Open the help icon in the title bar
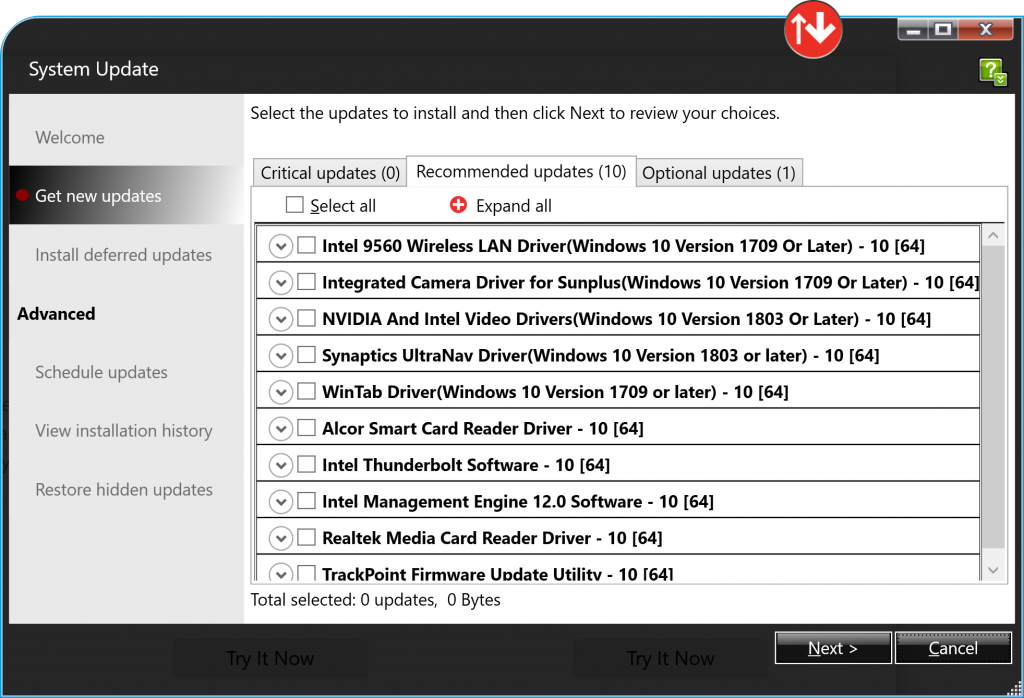This screenshot has width=1024, height=698. click(993, 71)
